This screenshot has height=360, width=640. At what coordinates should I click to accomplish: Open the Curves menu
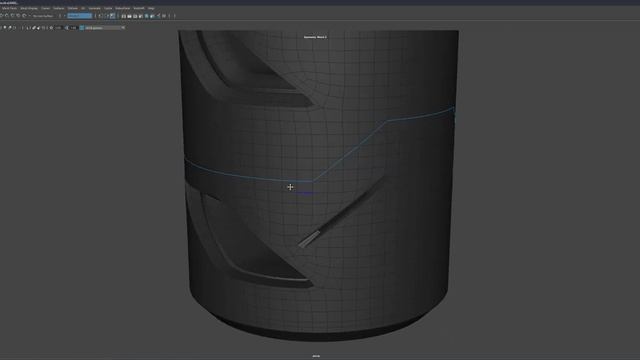[x=46, y=8]
